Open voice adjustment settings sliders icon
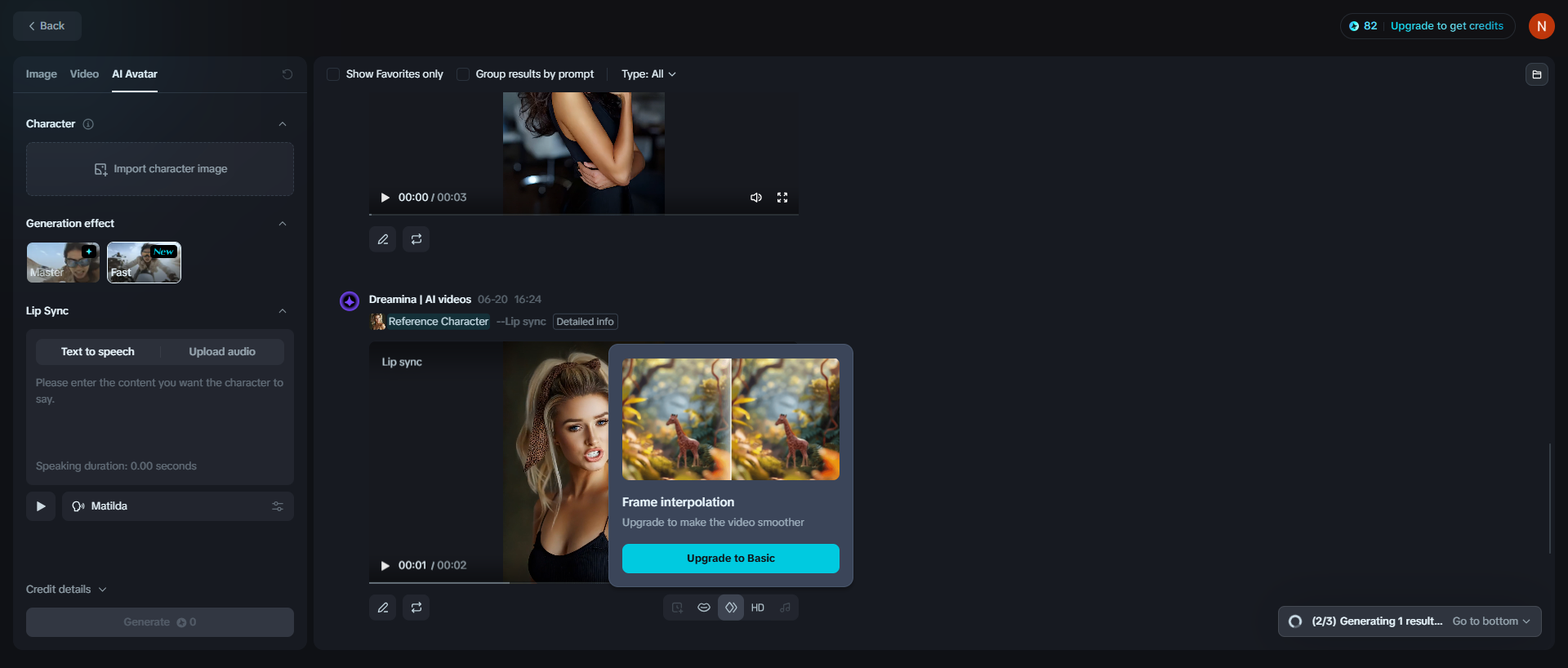The height and width of the screenshot is (668, 1568). [x=278, y=506]
